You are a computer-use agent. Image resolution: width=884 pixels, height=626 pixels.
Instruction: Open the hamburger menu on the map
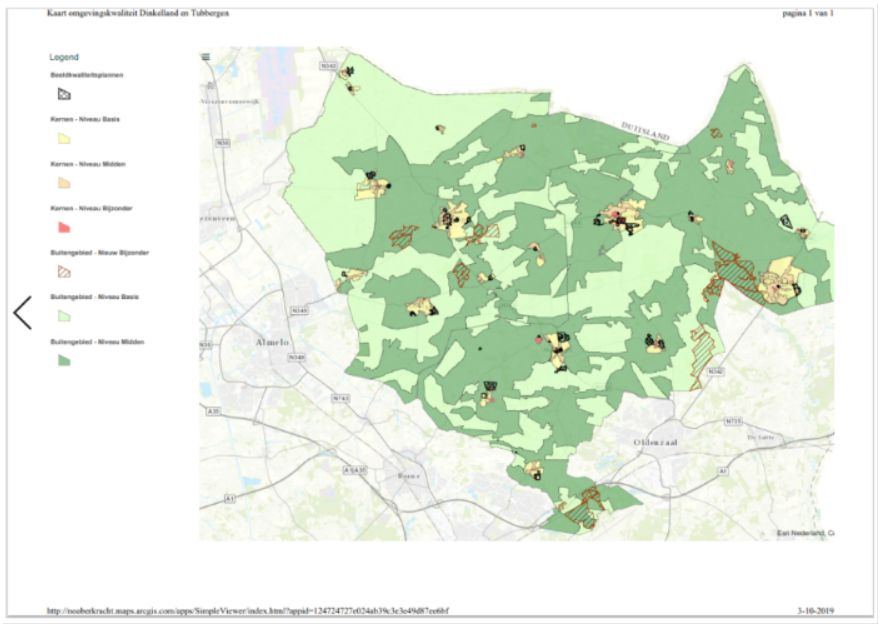[x=206, y=58]
